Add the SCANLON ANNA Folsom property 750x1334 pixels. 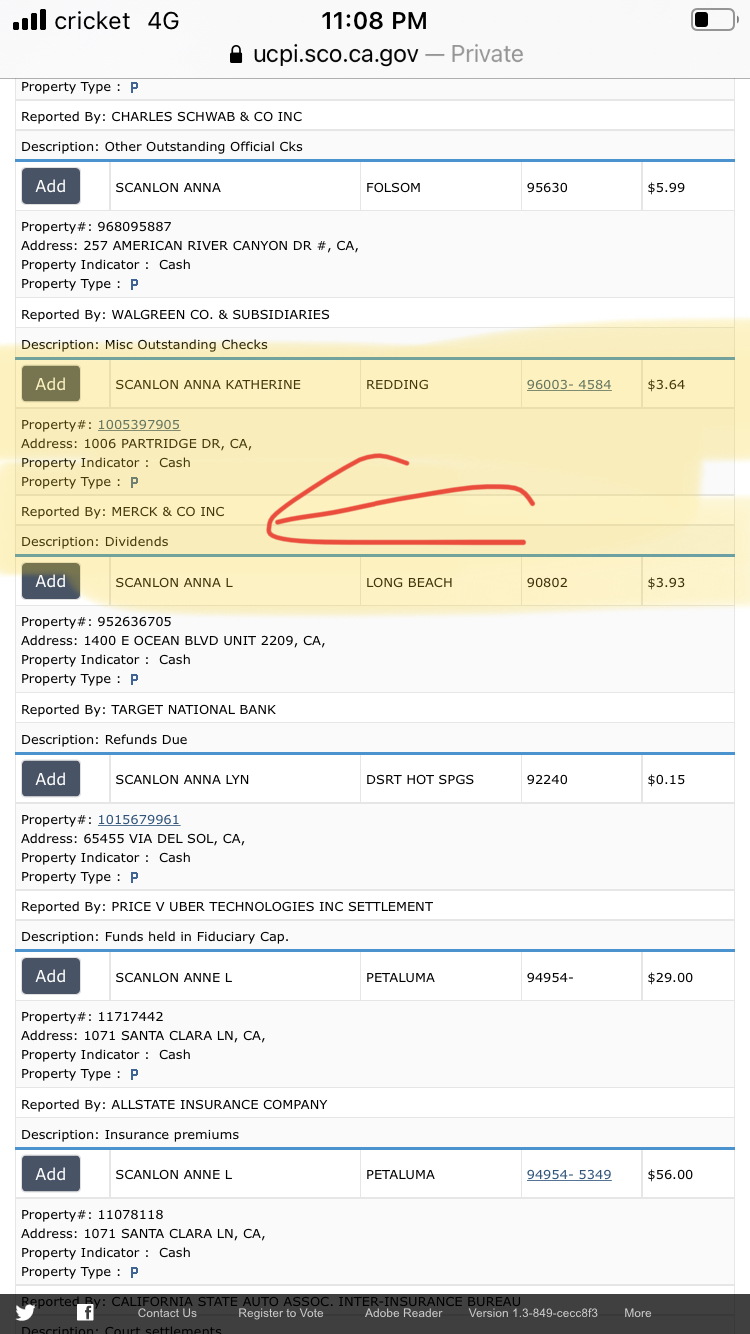tap(51, 186)
